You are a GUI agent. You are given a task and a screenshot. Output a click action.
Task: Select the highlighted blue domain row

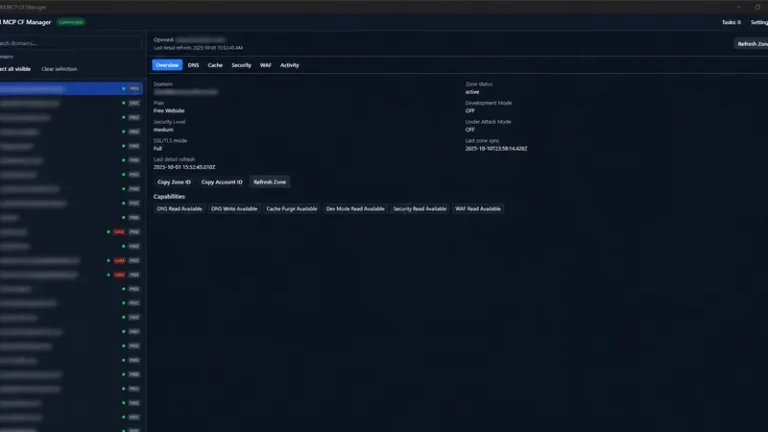pos(71,89)
